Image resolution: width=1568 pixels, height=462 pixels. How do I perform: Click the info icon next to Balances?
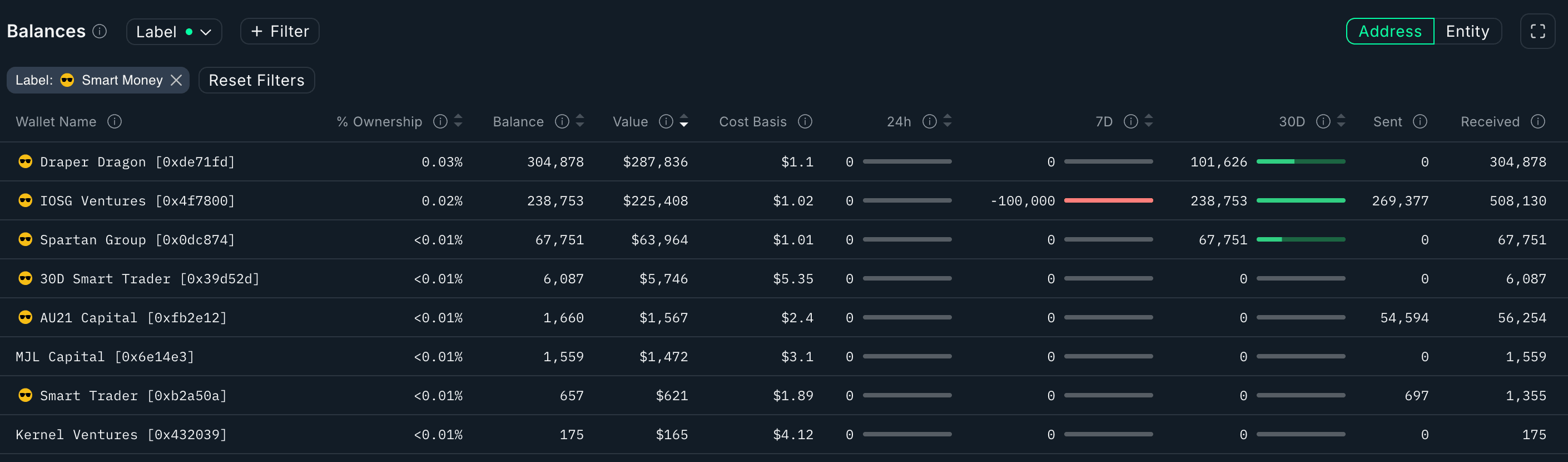click(100, 31)
